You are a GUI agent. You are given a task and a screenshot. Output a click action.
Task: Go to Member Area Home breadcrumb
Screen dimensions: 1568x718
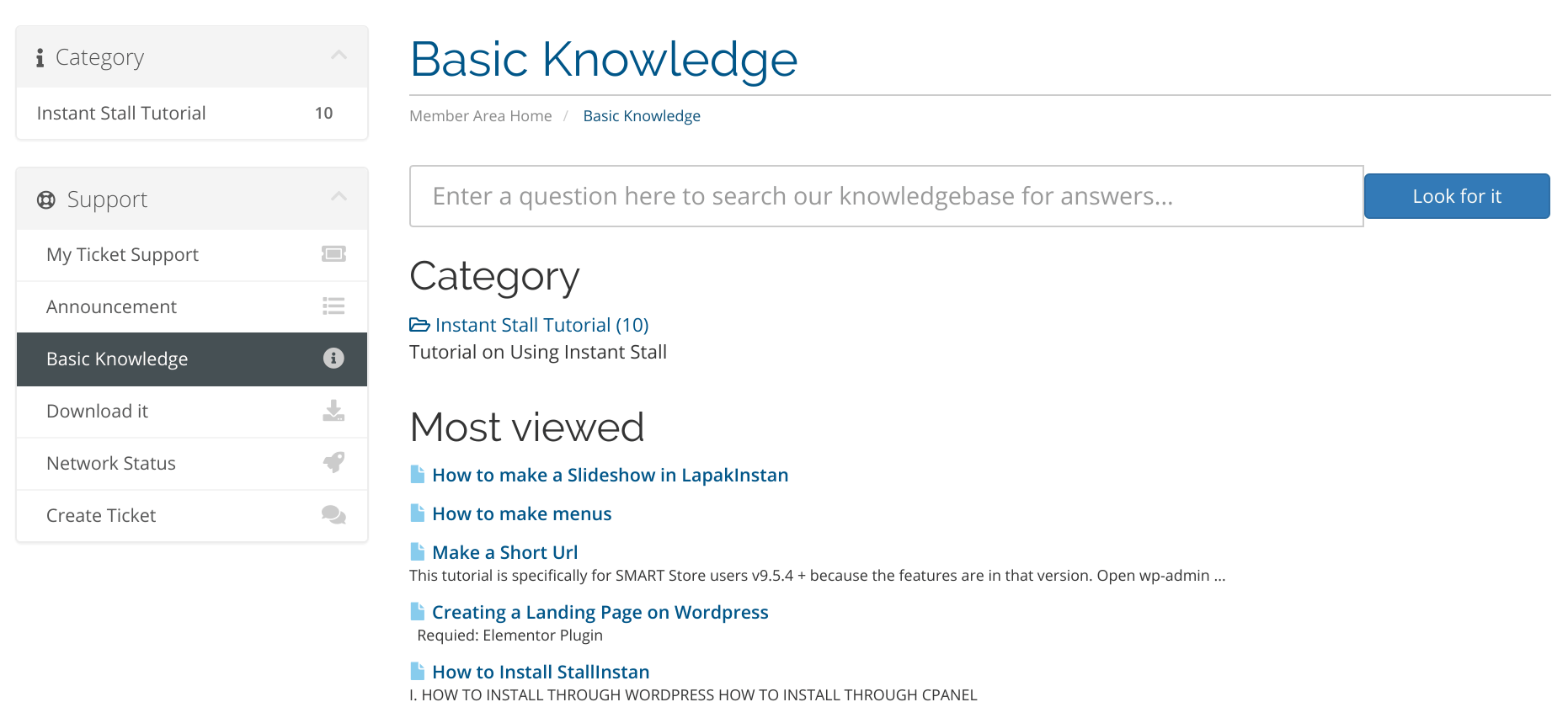click(x=481, y=116)
